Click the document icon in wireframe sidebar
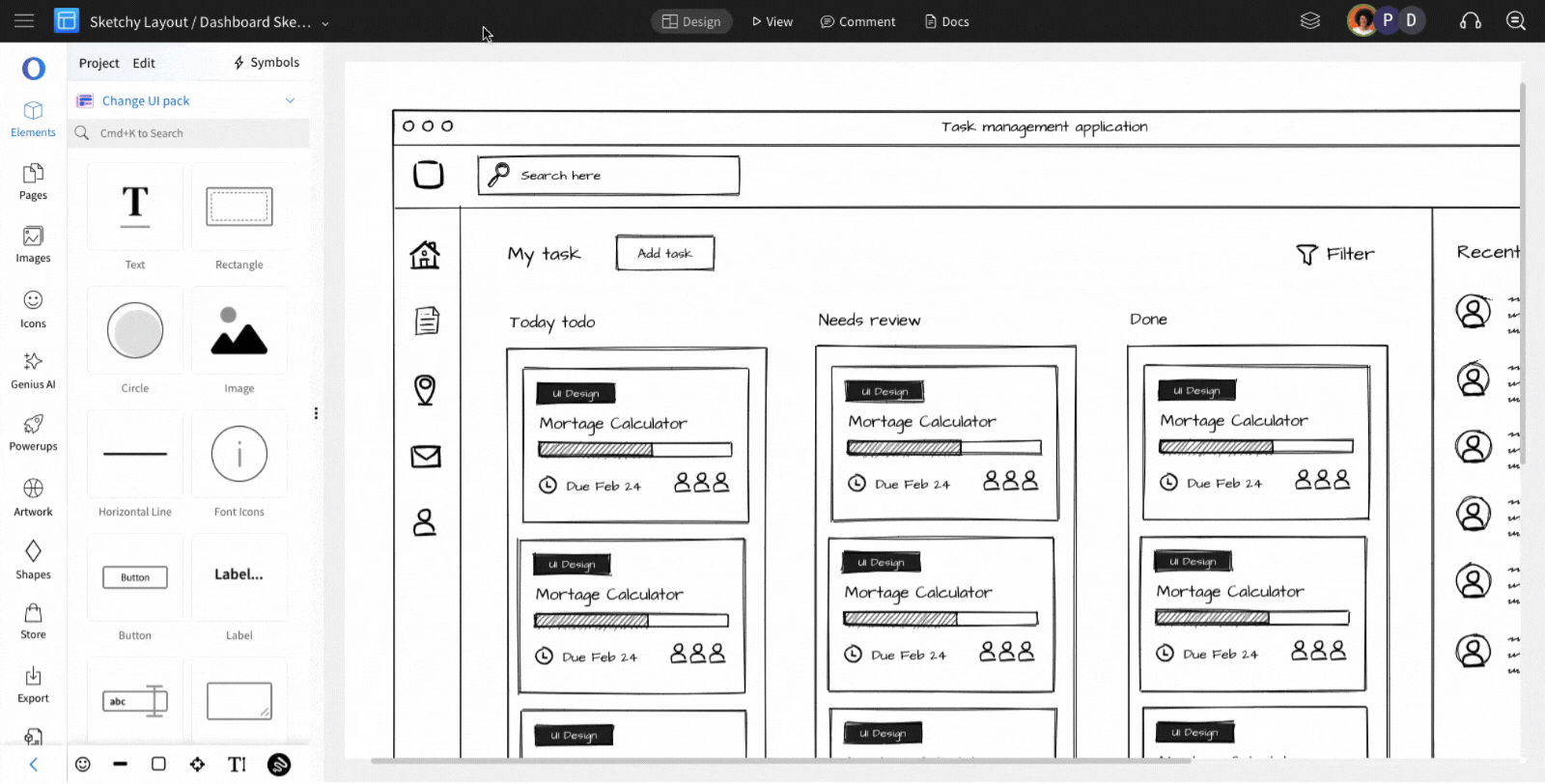Screen dimensions: 1545x784 [x=427, y=321]
